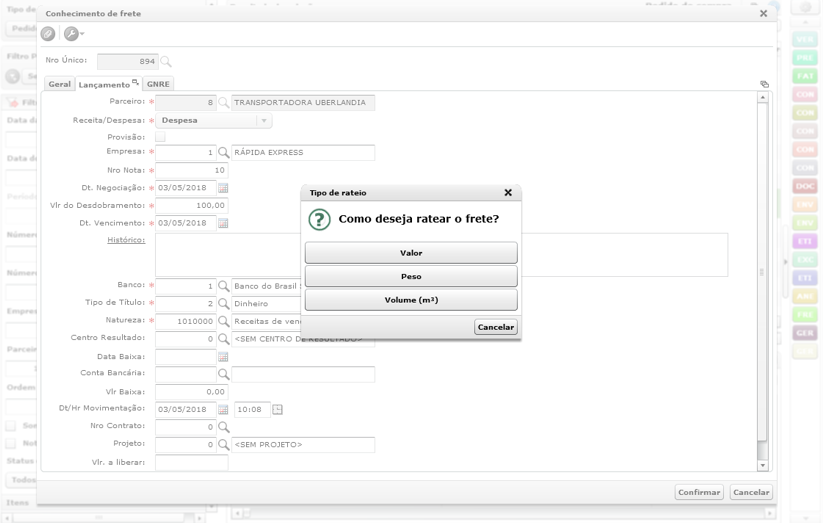This screenshot has height=523, width=823.
Task: Open Dt. Negociação calendar picker
Action: coord(223,188)
